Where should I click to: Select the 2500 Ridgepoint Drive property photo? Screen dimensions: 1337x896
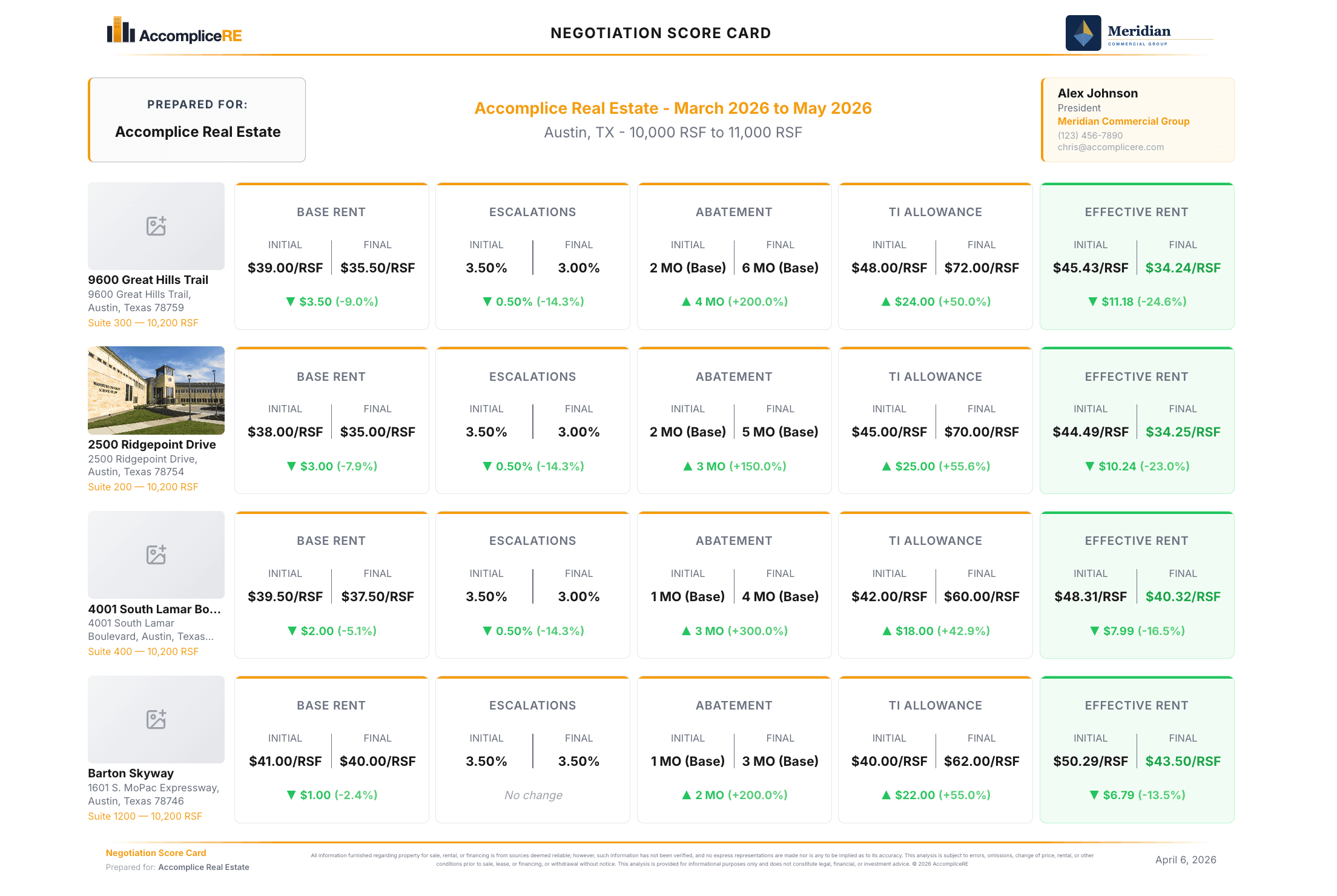[x=156, y=390]
